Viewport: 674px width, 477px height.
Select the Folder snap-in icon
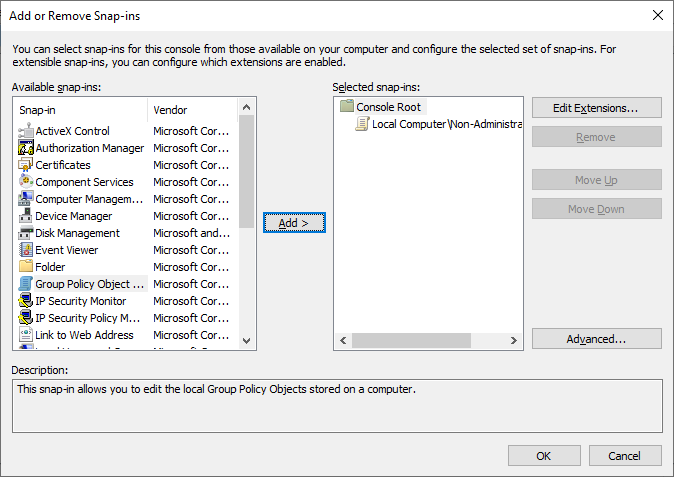[x=26, y=267]
